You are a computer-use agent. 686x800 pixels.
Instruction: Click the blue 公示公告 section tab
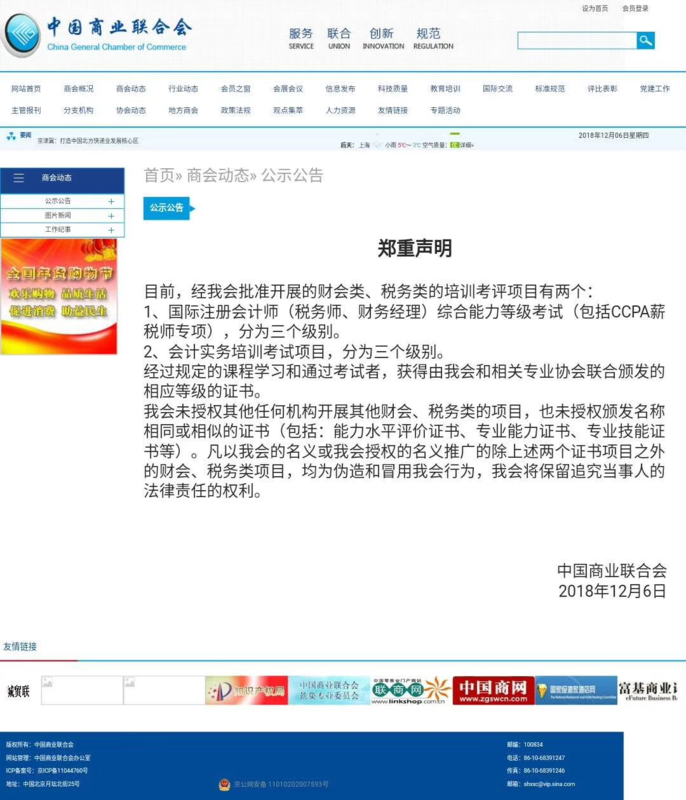[167, 208]
